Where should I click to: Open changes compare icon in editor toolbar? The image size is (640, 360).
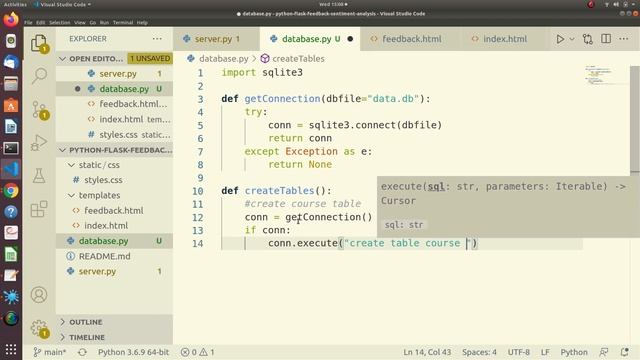click(588, 39)
